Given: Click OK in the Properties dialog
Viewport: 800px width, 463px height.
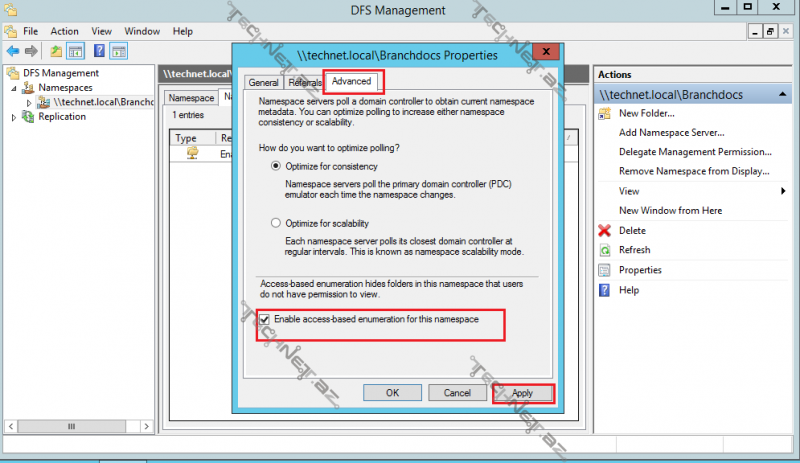Looking at the screenshot, I should coord(392,393).
